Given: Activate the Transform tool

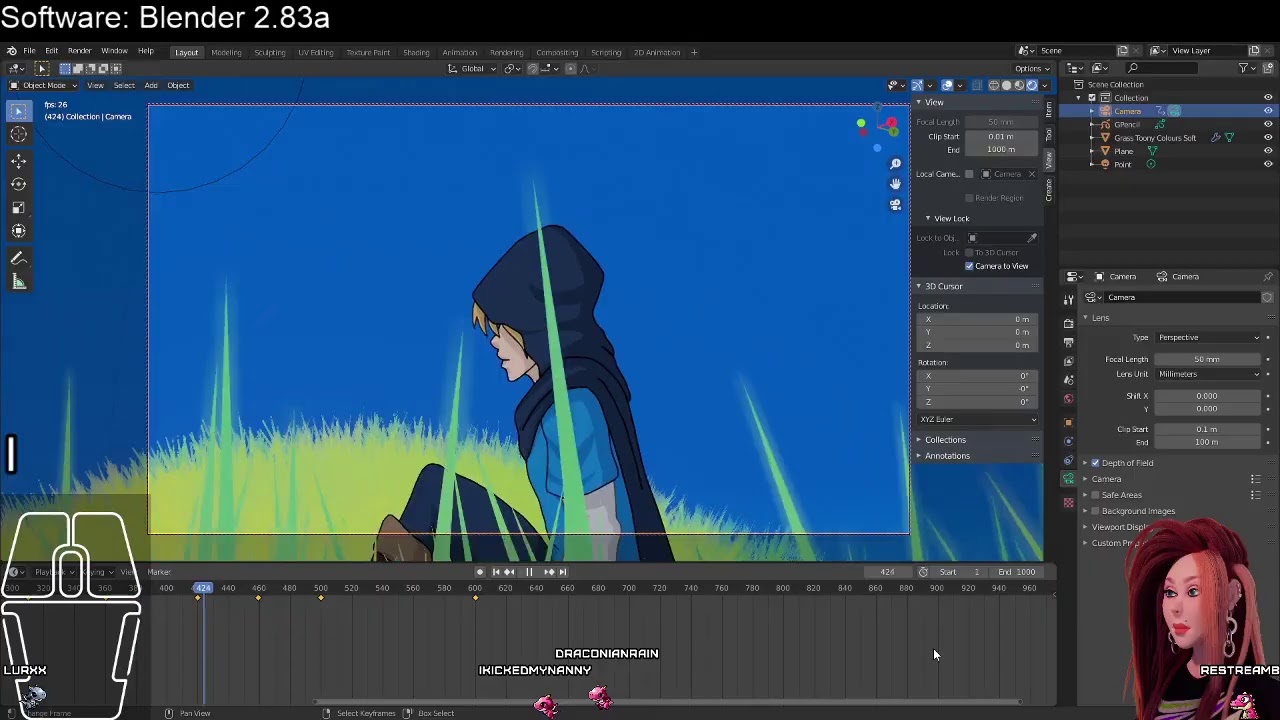Looking at the screenshot, I should (x=18, y=231).
